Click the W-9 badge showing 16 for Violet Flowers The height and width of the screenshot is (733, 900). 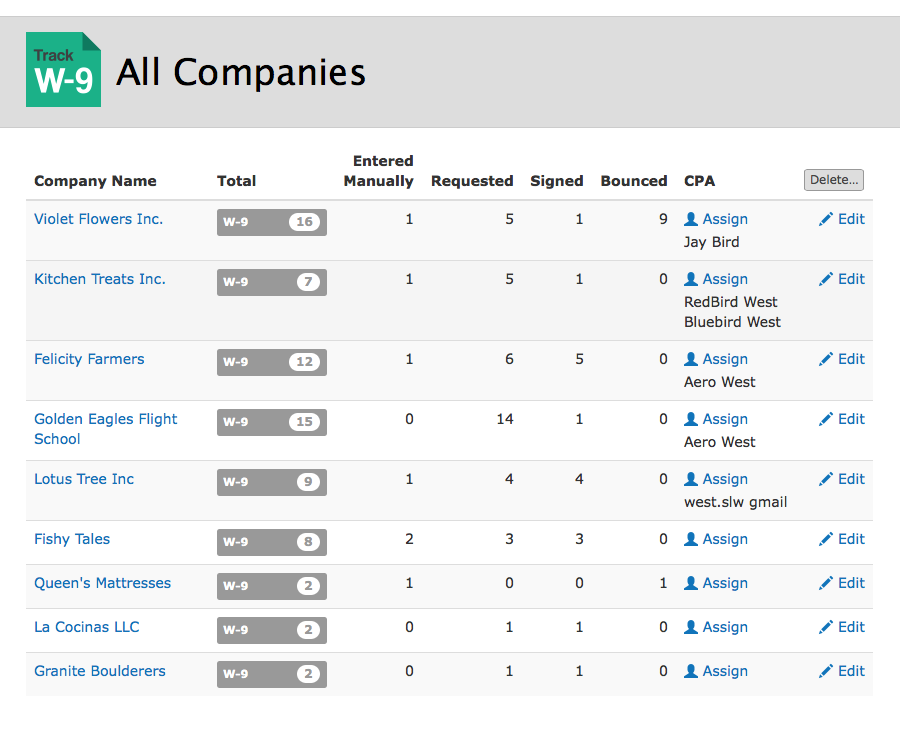271,222
